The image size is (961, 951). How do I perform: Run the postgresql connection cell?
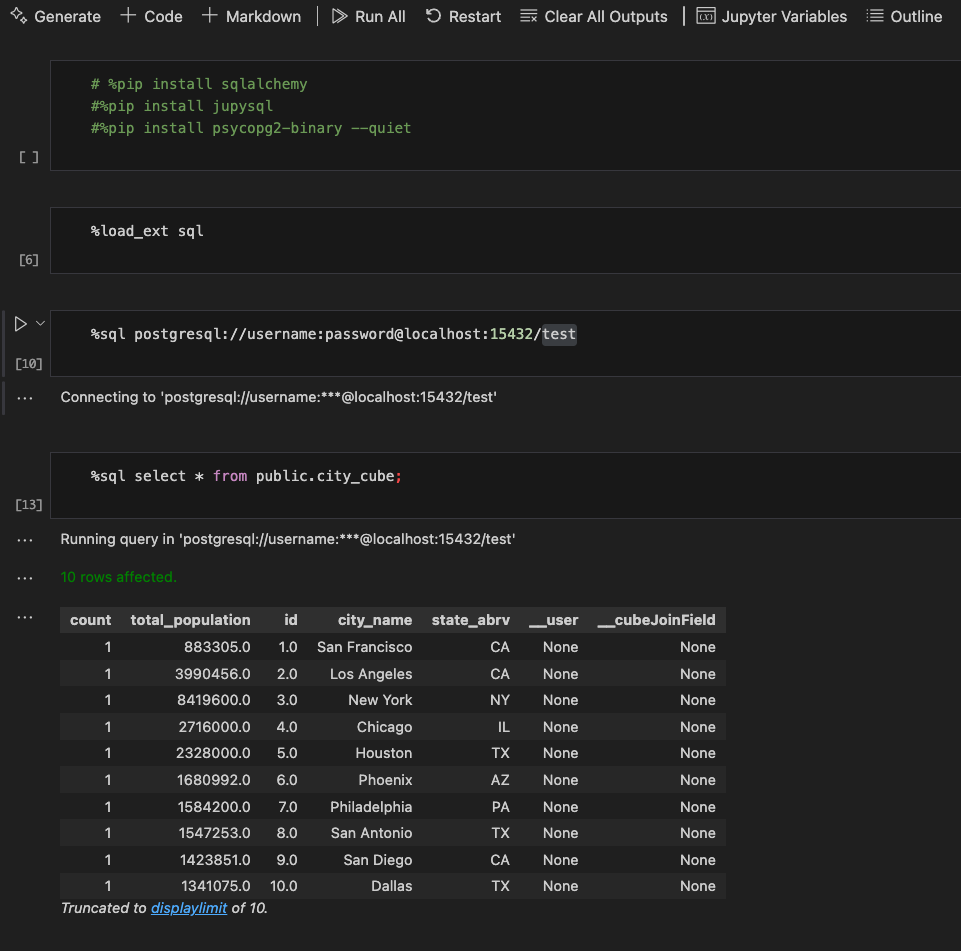[x=20, y=324]
